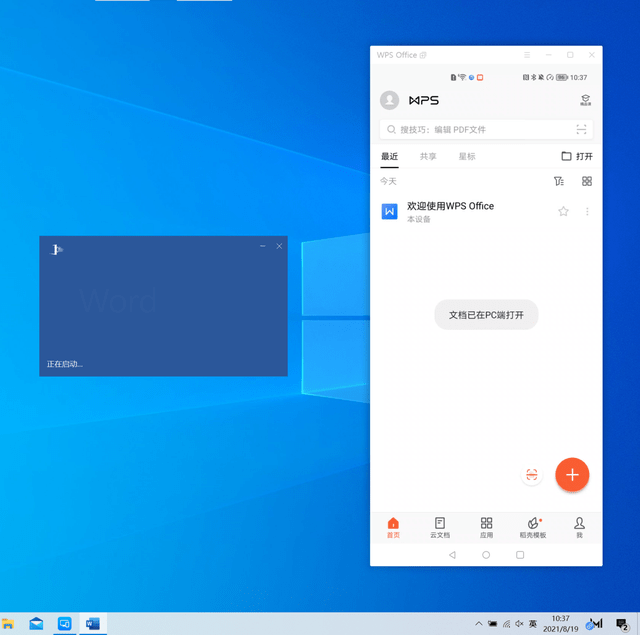Go to 首页 home tab

(393, 528)
